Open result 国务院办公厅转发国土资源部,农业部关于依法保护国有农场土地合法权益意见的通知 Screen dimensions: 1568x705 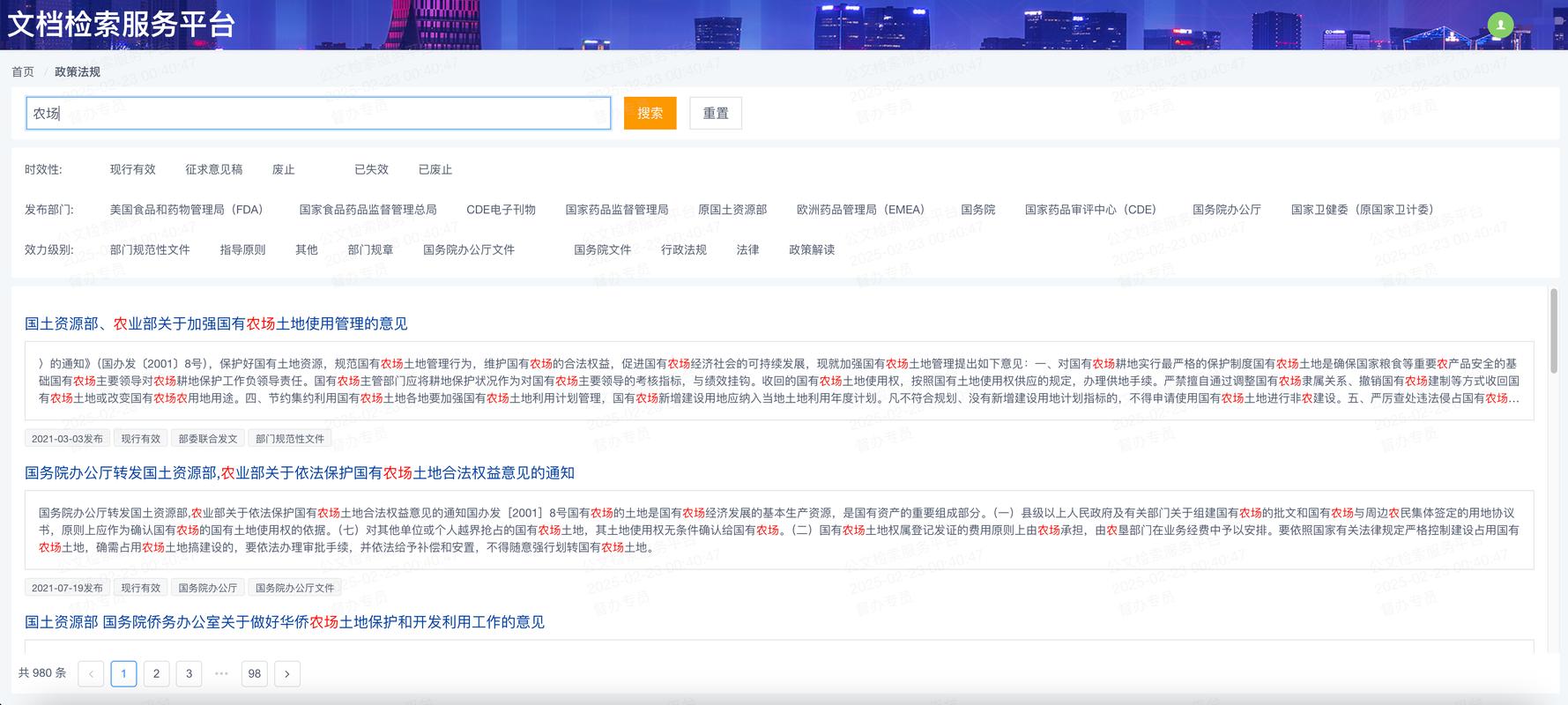(x=300, y=472)
